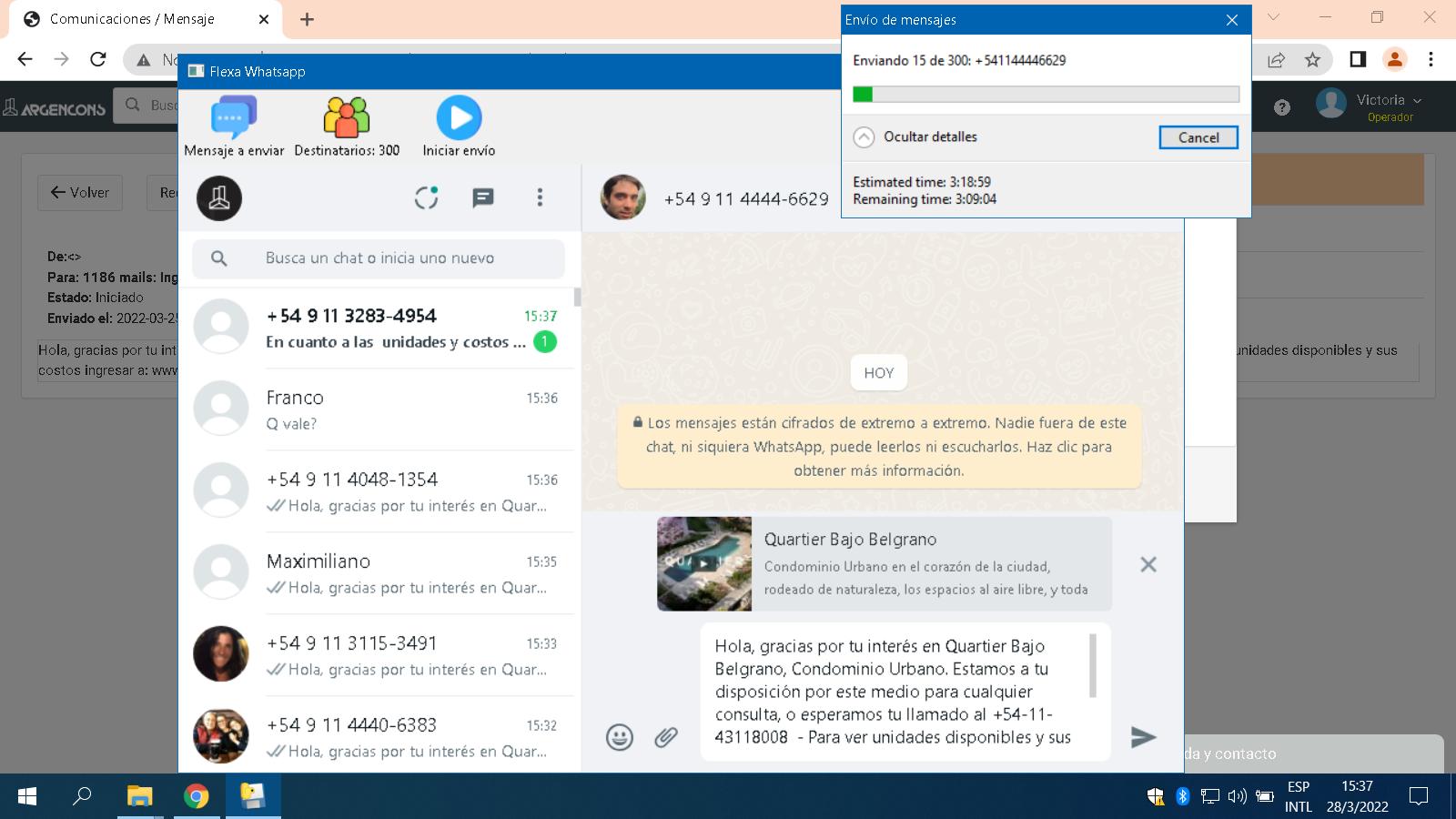Open the clock showing 15:37
Viewport: 1456px width, 819px height.
click(1357, 796)
